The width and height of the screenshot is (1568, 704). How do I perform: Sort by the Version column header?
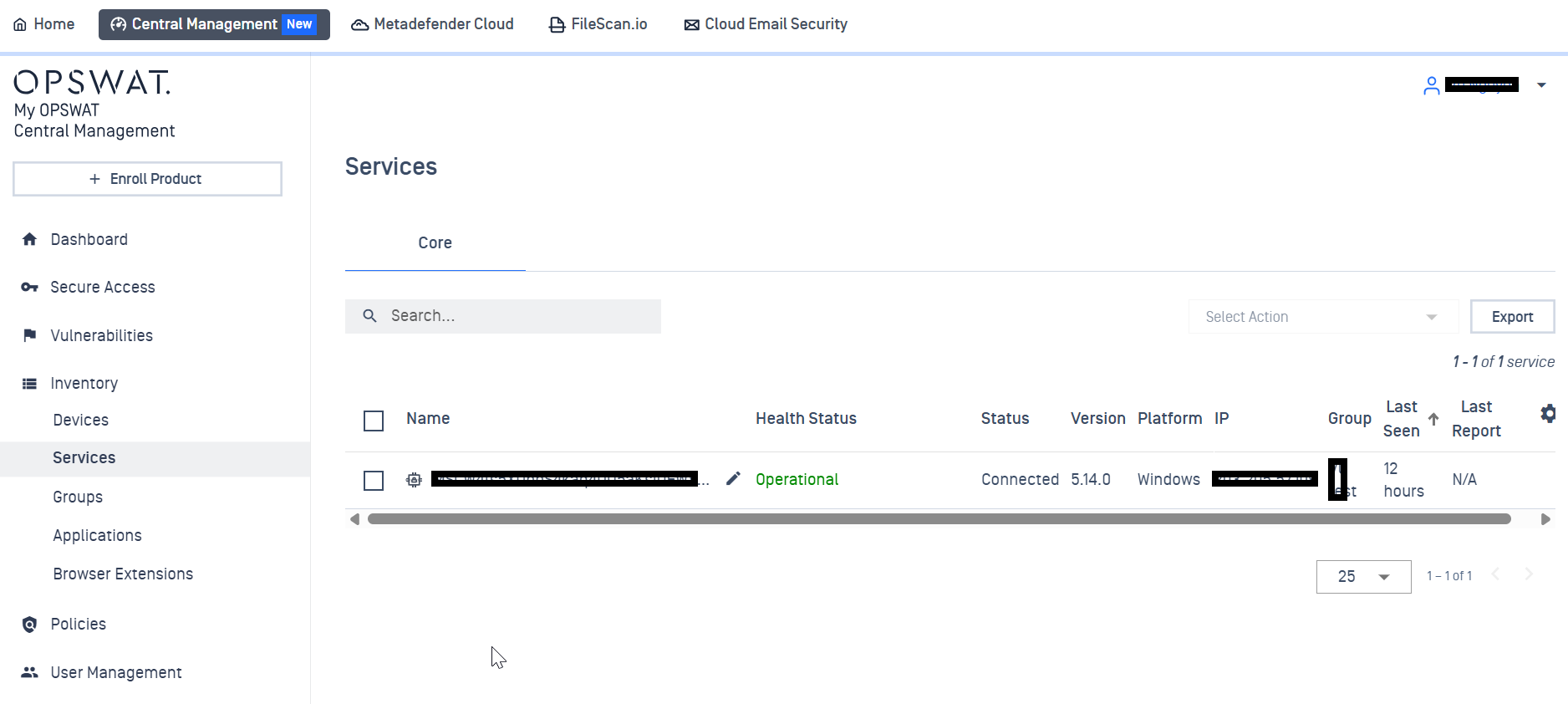(x=1098, y=418)
